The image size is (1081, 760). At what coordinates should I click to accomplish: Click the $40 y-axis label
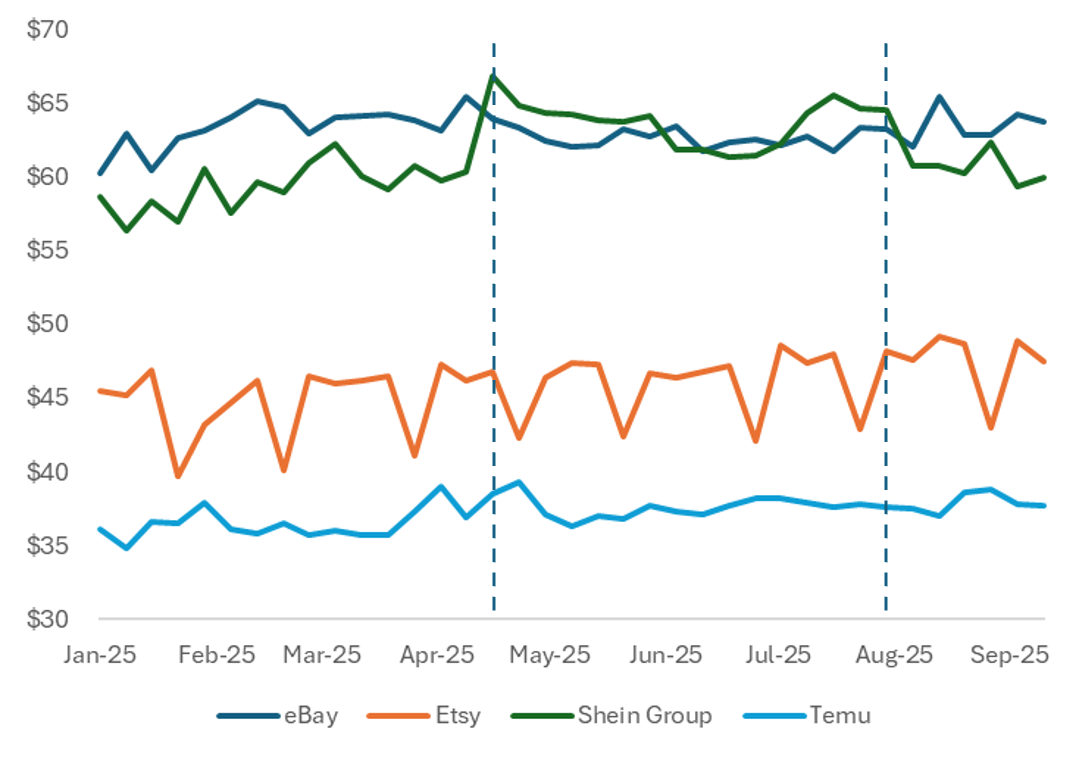click(x=47, y=472)
